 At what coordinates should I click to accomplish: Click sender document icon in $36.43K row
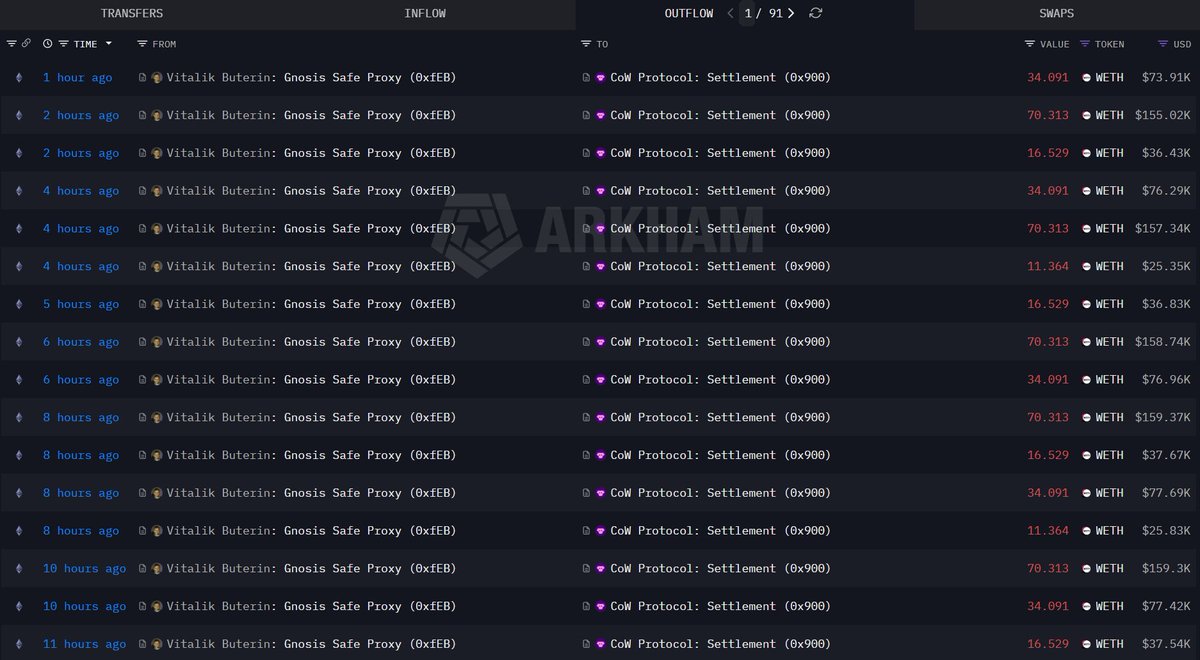pyautogui.click(x=143, y=153)
